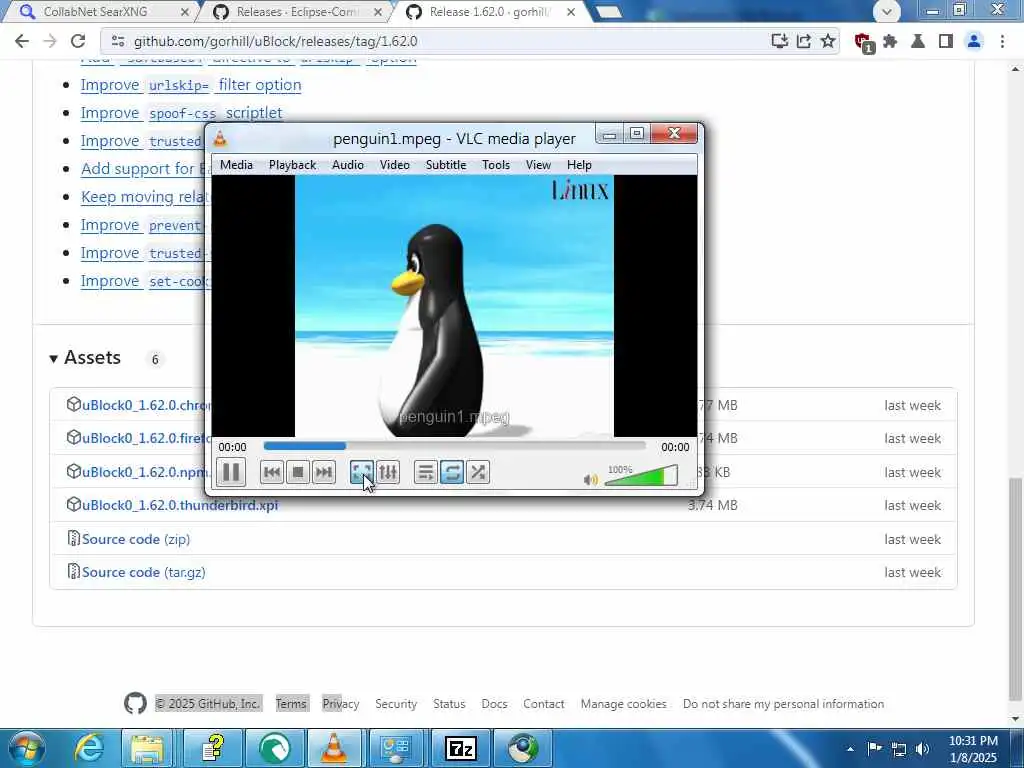Open the system volume tray icon

point(923,749)
